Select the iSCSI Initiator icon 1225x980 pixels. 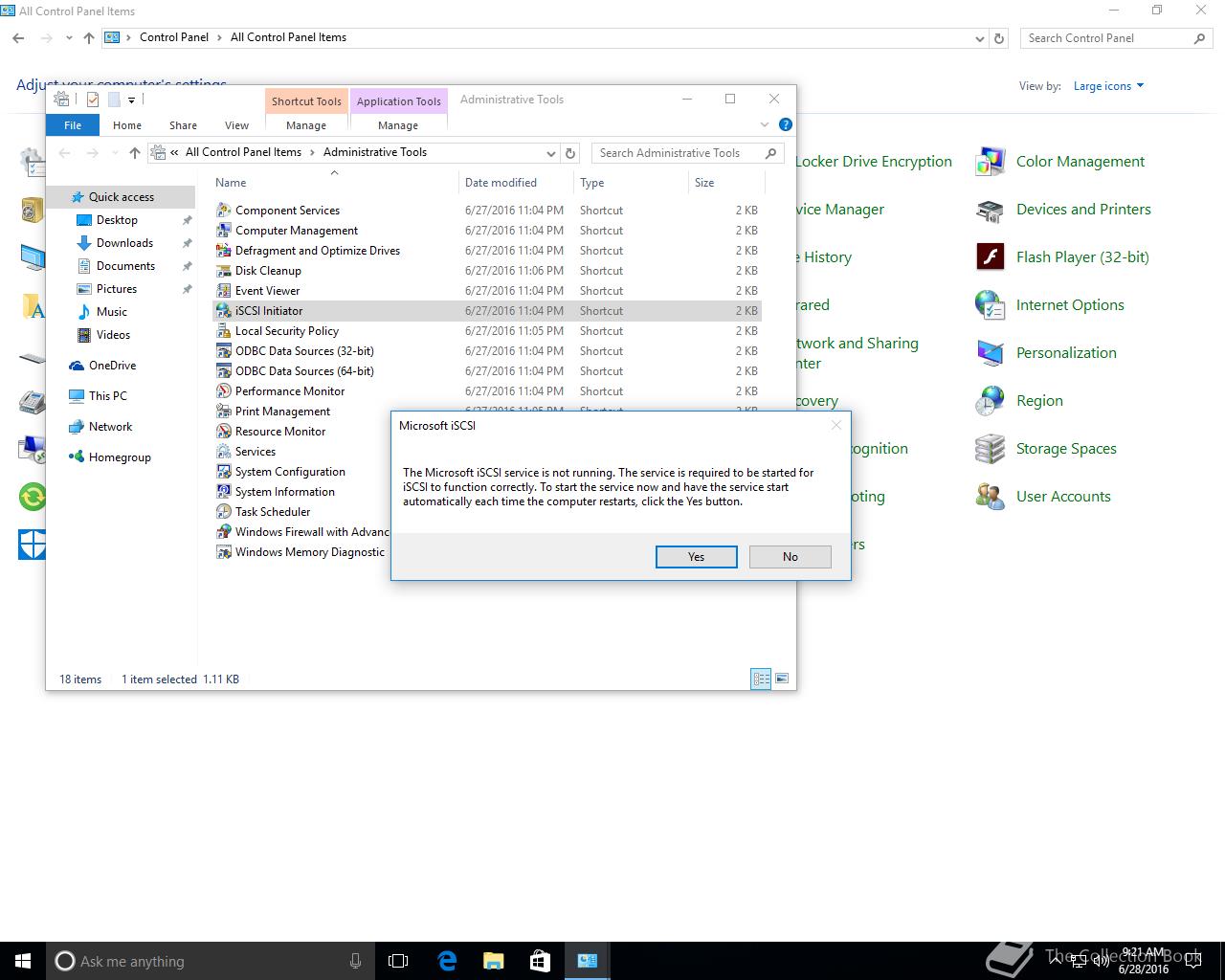point(224,311)
